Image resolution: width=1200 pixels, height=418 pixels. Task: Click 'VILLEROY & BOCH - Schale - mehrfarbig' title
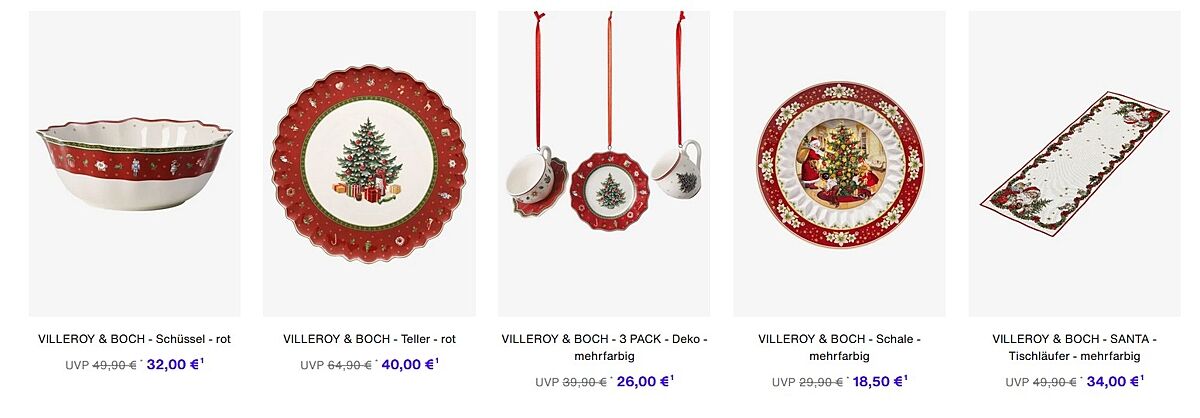(839, 347)
